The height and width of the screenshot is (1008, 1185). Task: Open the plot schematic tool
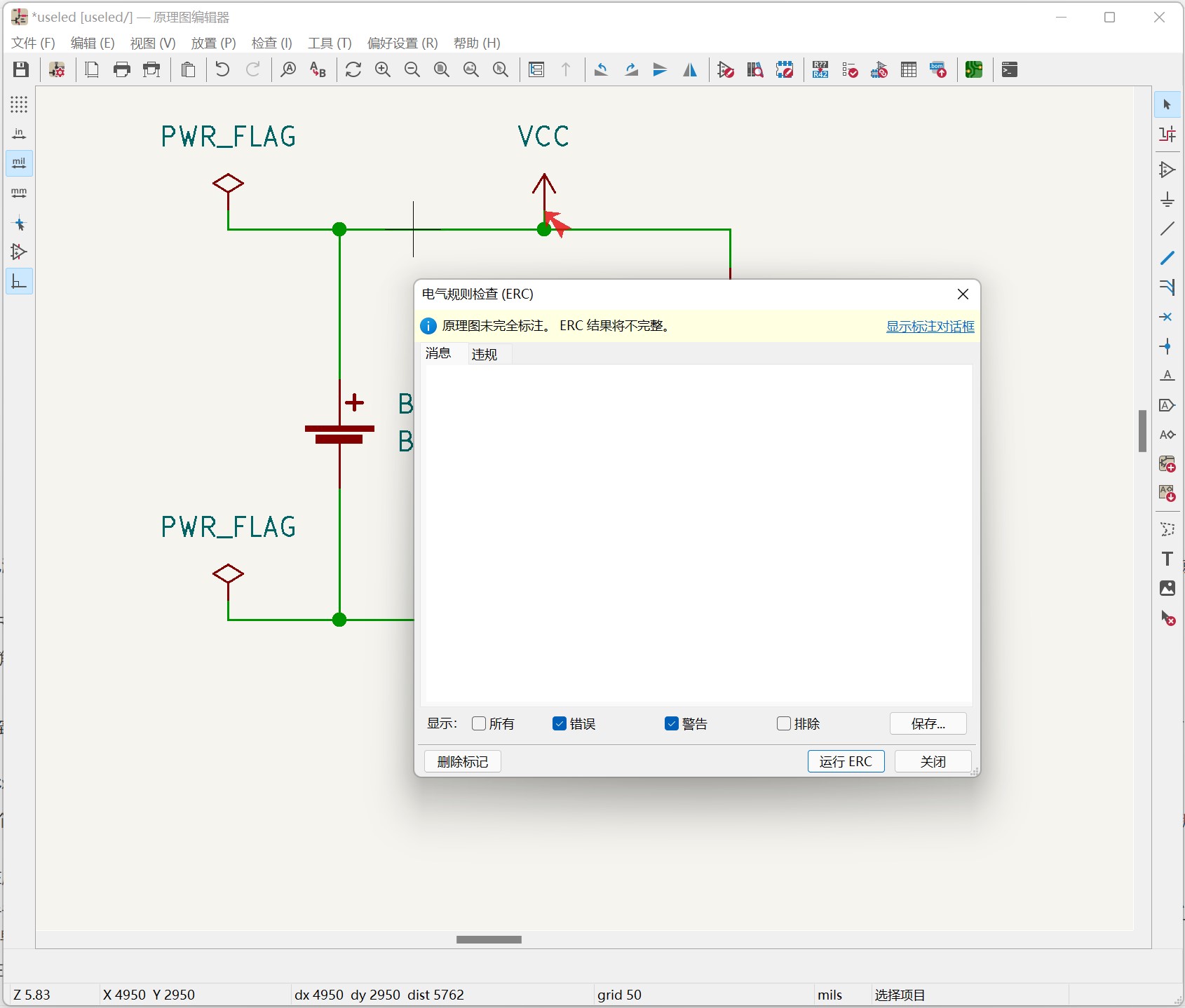(151, 69)
